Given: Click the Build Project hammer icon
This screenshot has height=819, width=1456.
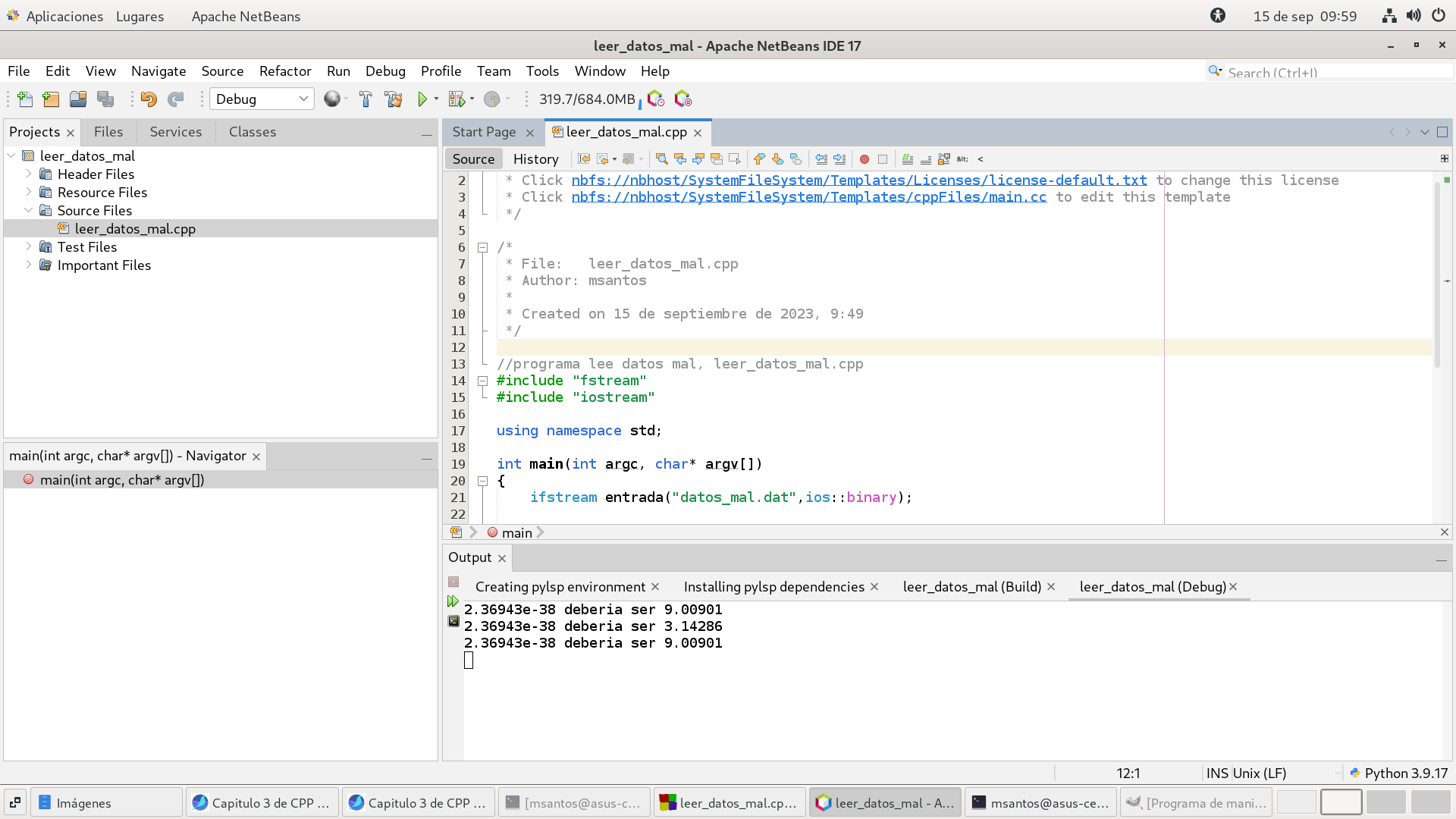Looking at the screenshot, I should click(366, 99).
